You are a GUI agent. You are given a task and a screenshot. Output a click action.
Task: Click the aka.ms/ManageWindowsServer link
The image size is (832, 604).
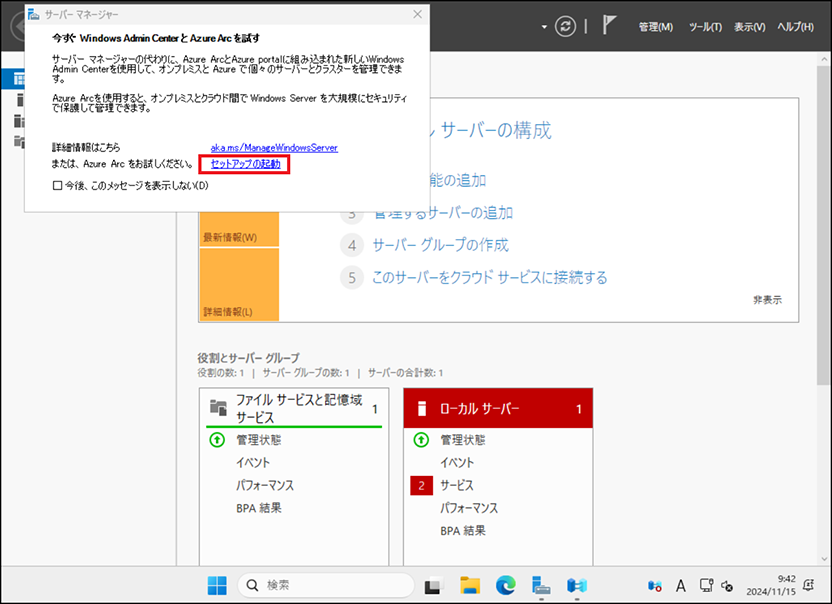pyautogui.click(x=274, y=148)
